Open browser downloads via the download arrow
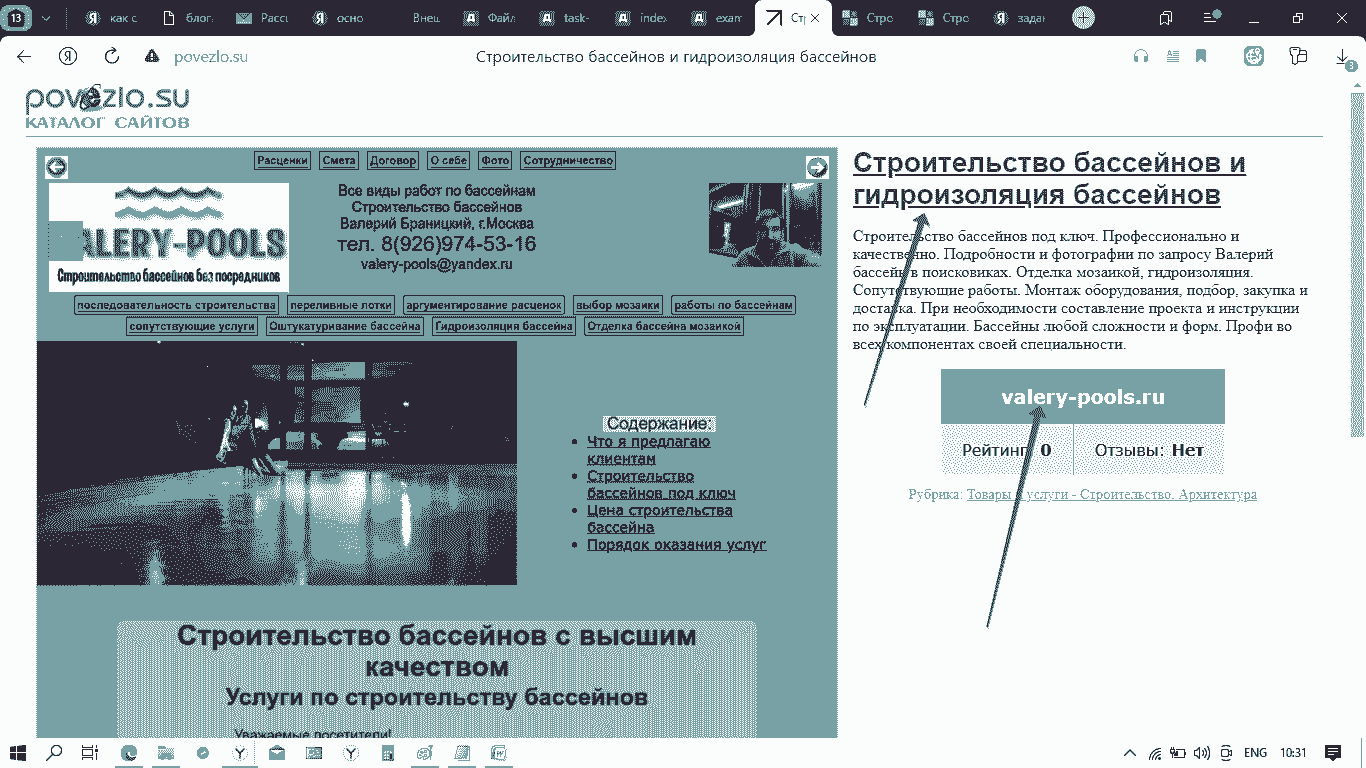1366x768 pixels. [x=1343, y=58]
